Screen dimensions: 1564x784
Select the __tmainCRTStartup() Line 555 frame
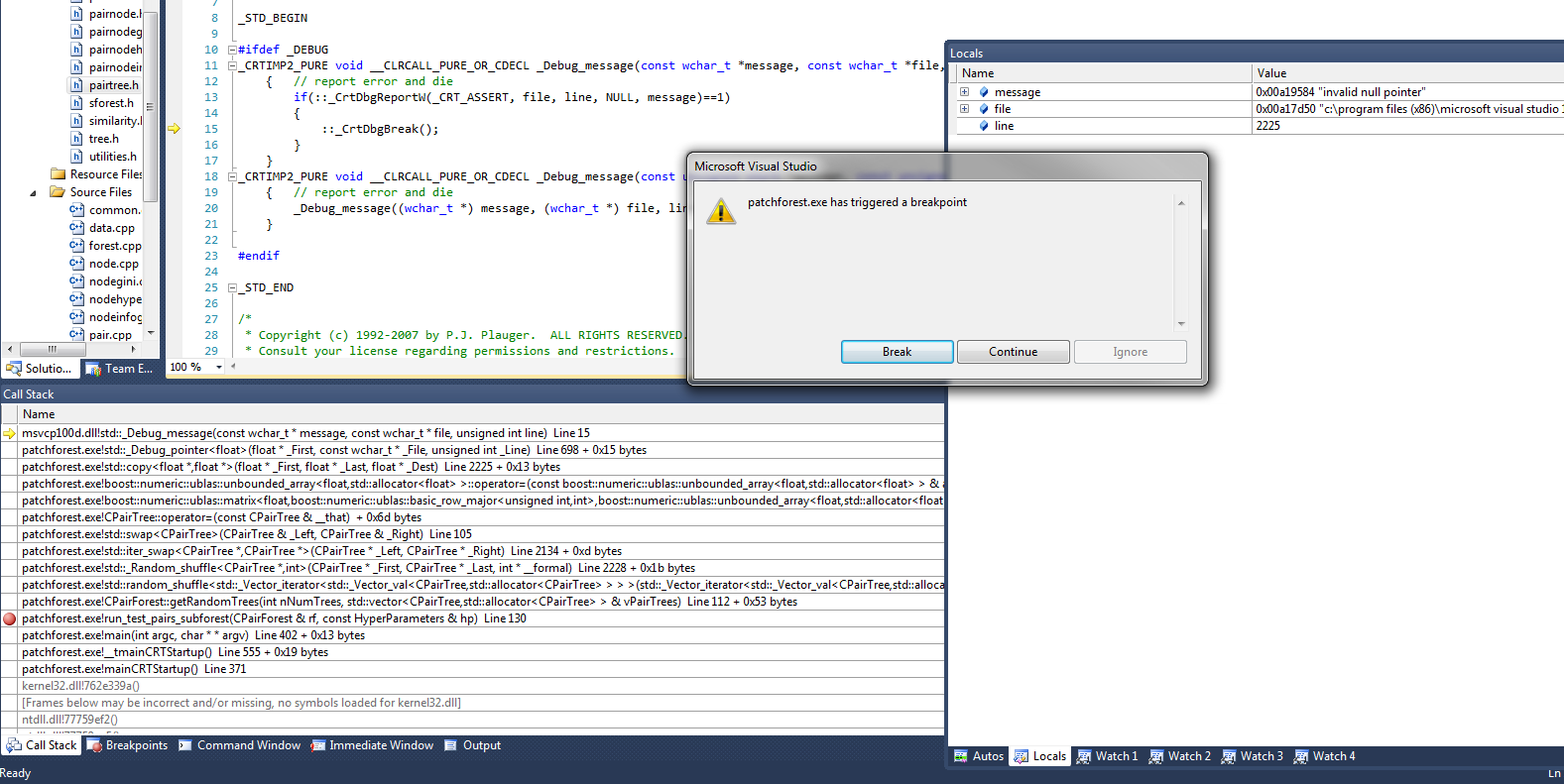(x=473, y=652)
